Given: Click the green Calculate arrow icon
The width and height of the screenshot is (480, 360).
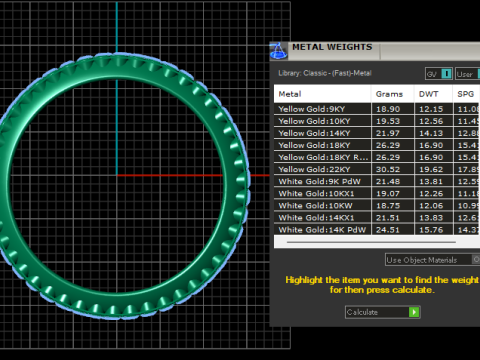Looking at the screenshot, I should (x=414, y=312).
